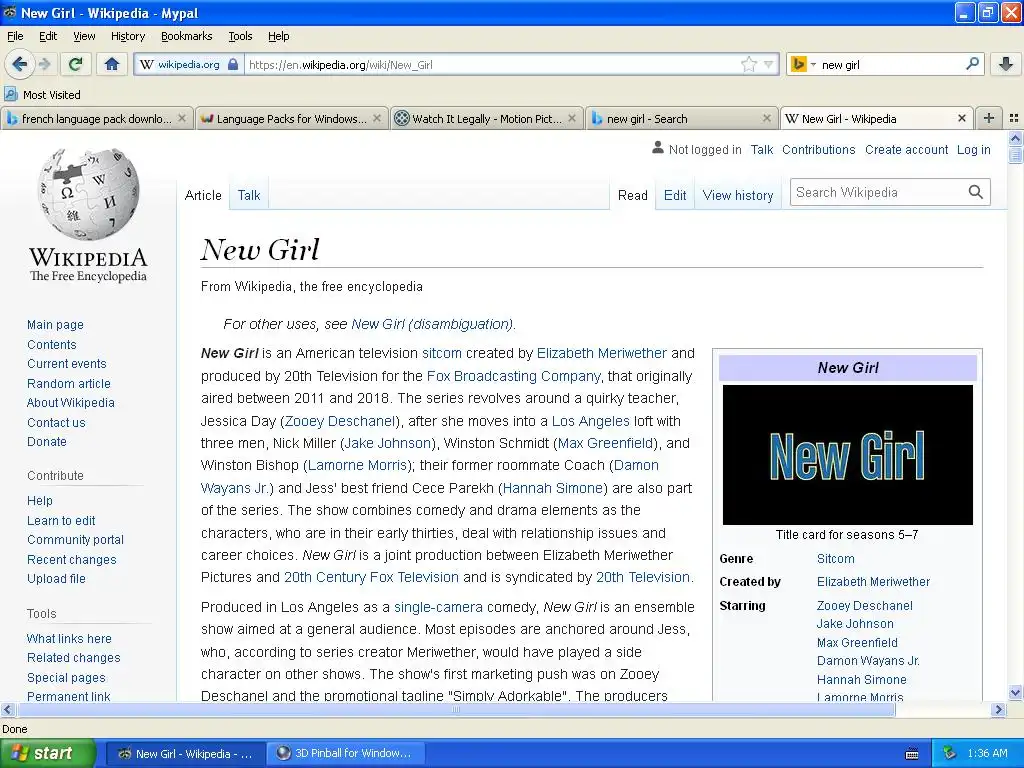Close the french language pack tab

(x=182, y=118)
